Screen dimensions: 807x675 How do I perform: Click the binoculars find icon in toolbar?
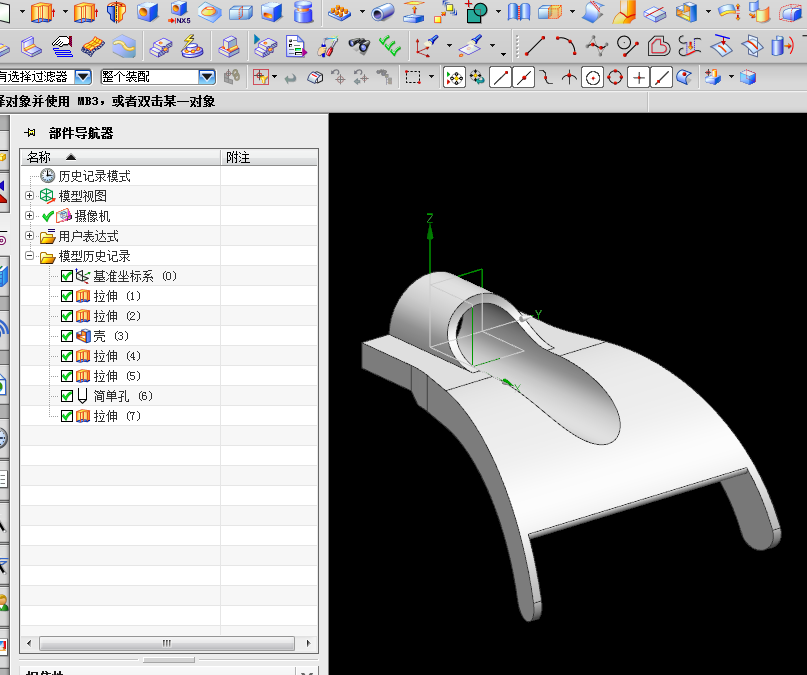pyautogui.click(x=360, y=46)
